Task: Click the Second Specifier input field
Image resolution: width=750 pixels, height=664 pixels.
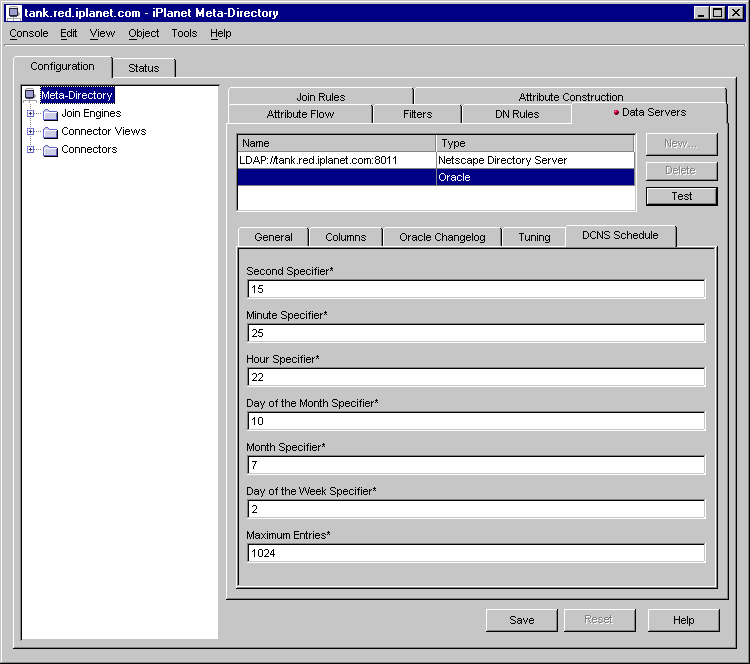Action: click(x=476, y=289)
